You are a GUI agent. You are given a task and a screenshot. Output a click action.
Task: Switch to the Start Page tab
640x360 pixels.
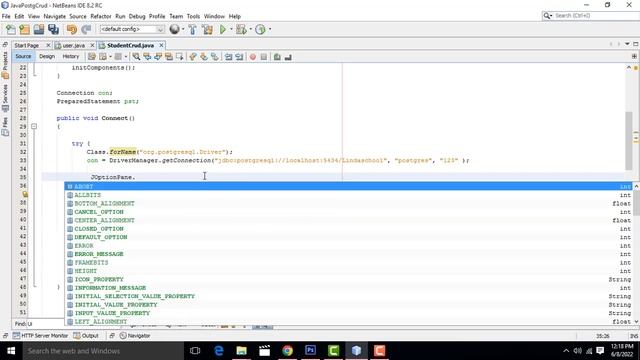27,45
